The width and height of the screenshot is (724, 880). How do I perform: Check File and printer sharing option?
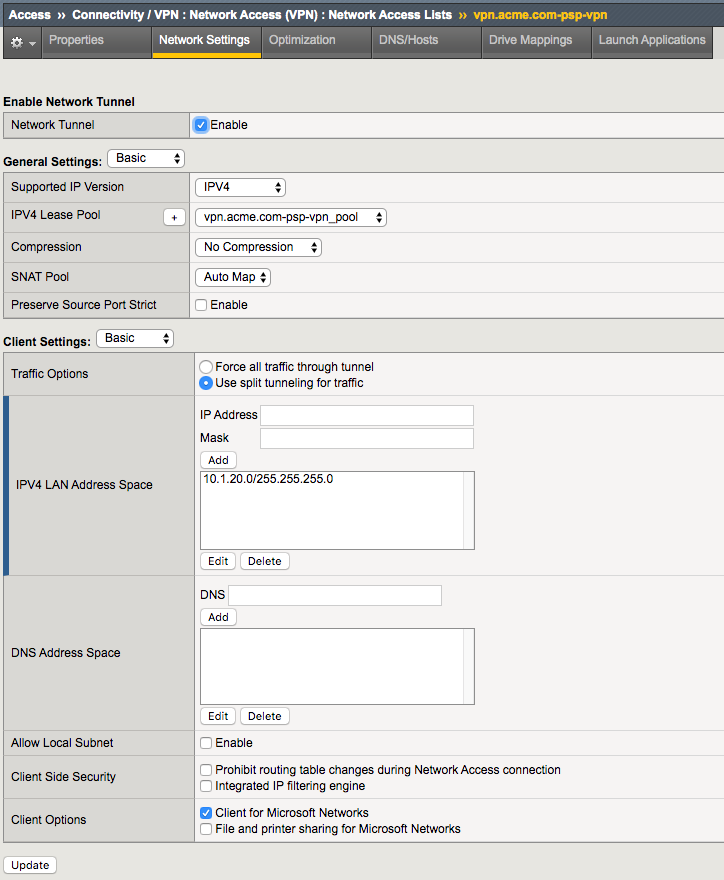[x=206, y=829]
